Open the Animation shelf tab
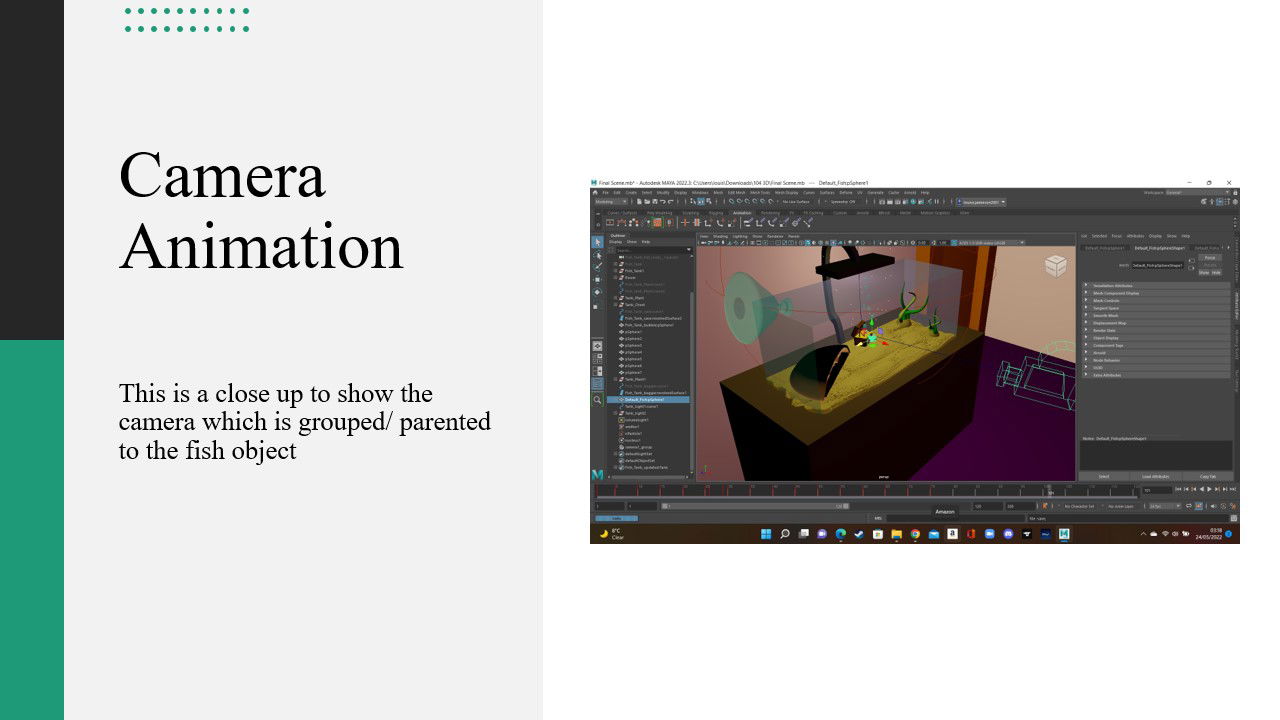 coord(741,213)
